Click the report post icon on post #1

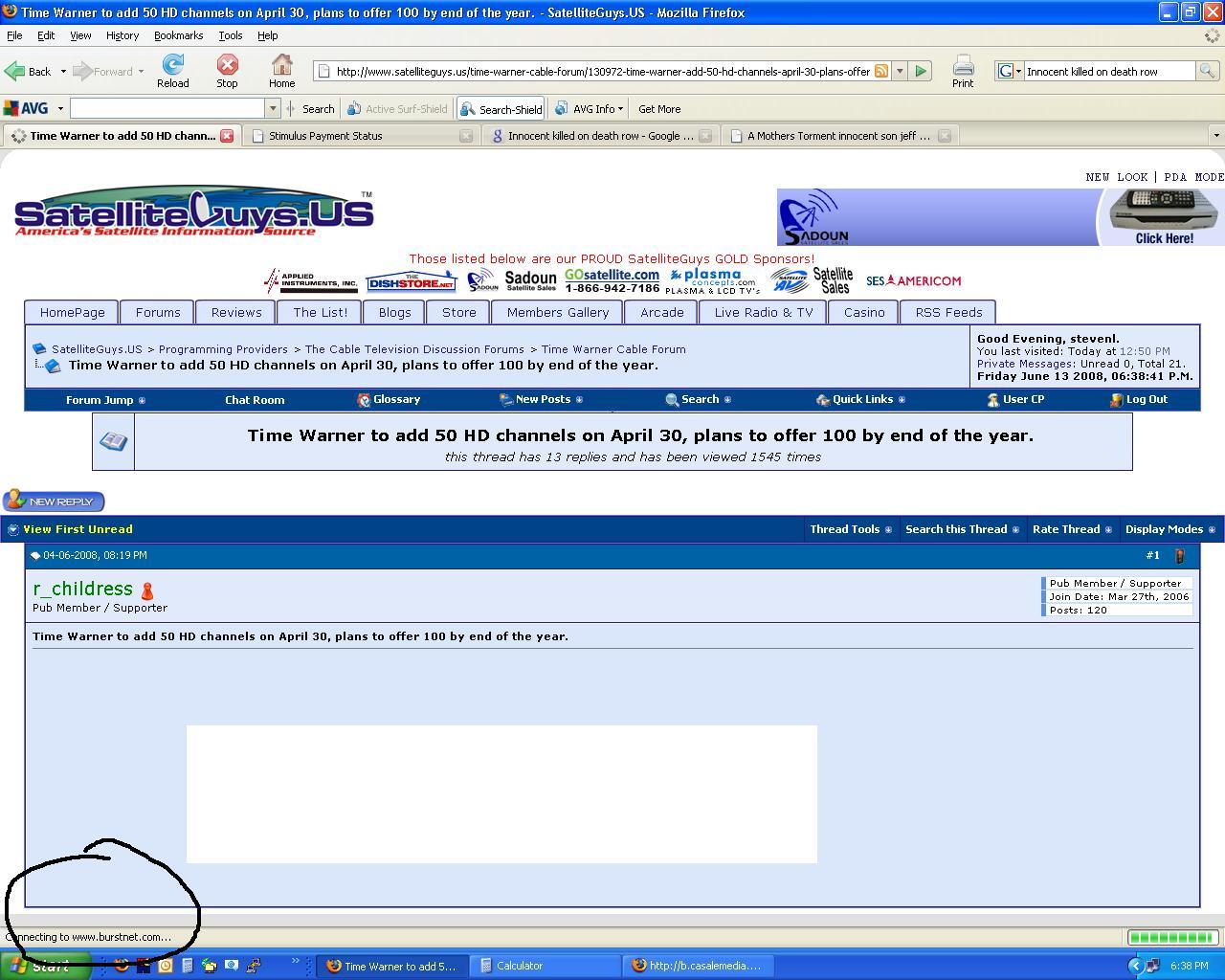[1179, 556]
